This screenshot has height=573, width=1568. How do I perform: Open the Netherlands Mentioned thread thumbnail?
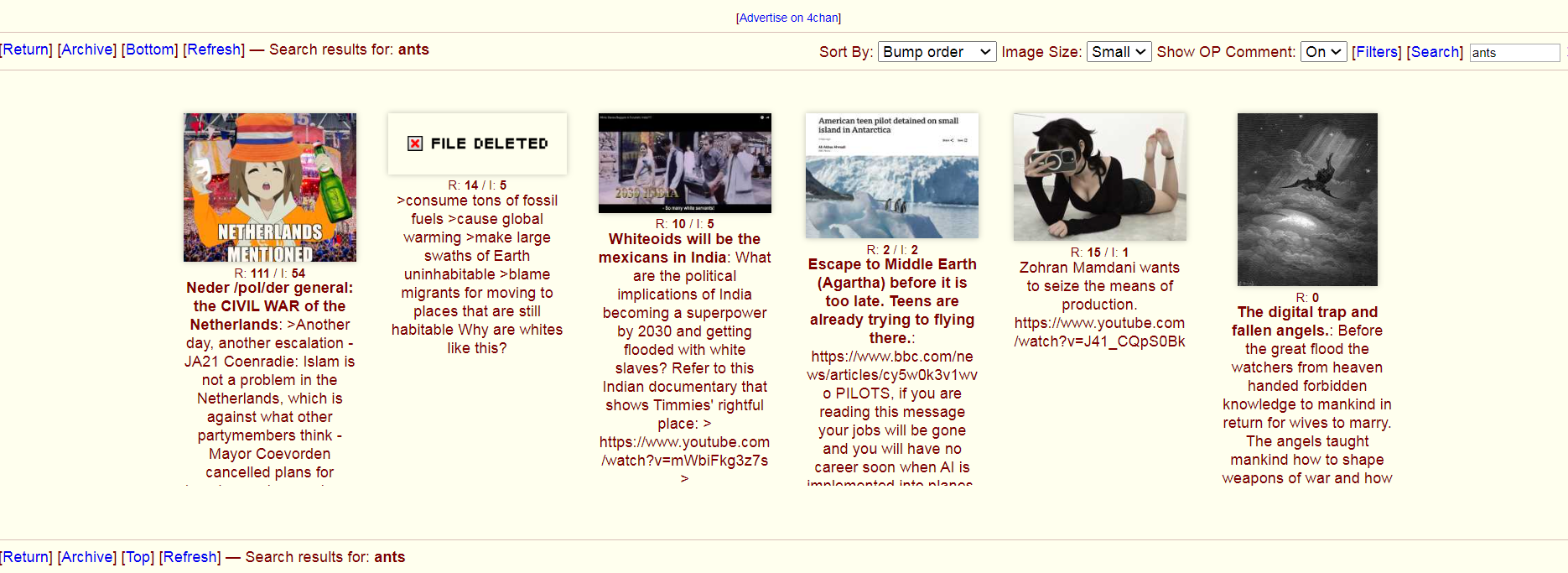tap(270, 188)
